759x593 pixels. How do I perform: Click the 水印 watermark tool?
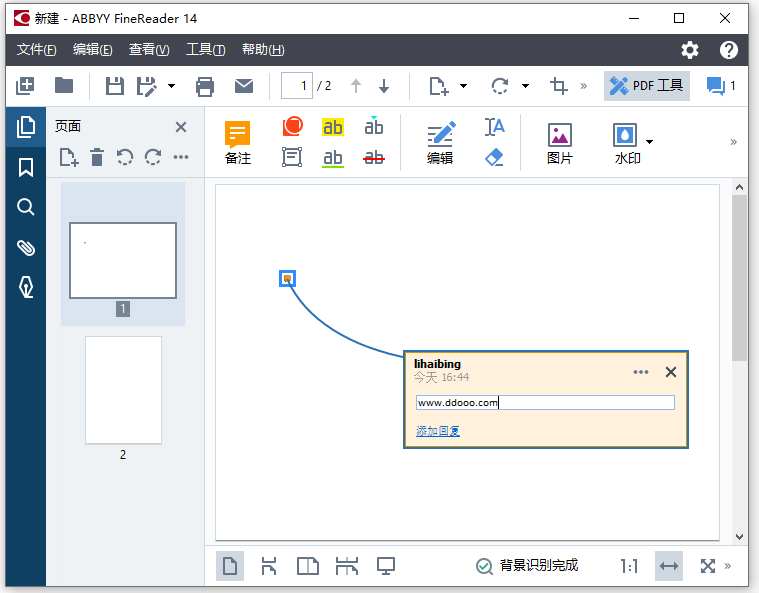point(627,143)
